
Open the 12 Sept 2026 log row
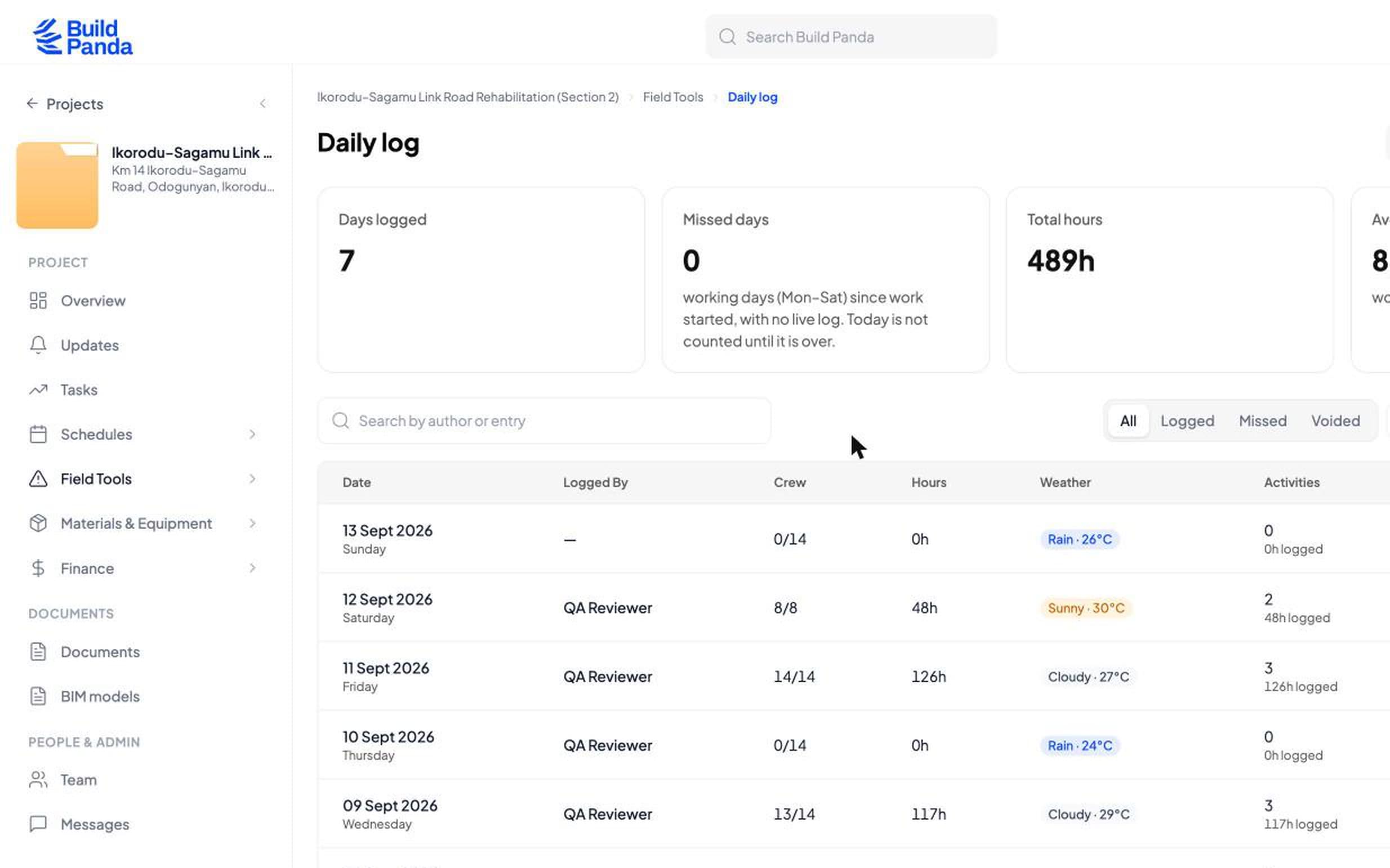coord(853,607)
